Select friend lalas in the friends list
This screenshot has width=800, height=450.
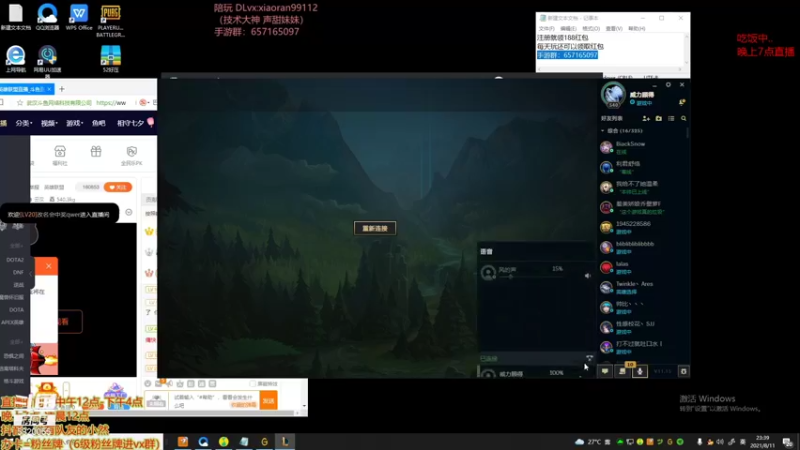pyautogui.click(x=642, y=267)
